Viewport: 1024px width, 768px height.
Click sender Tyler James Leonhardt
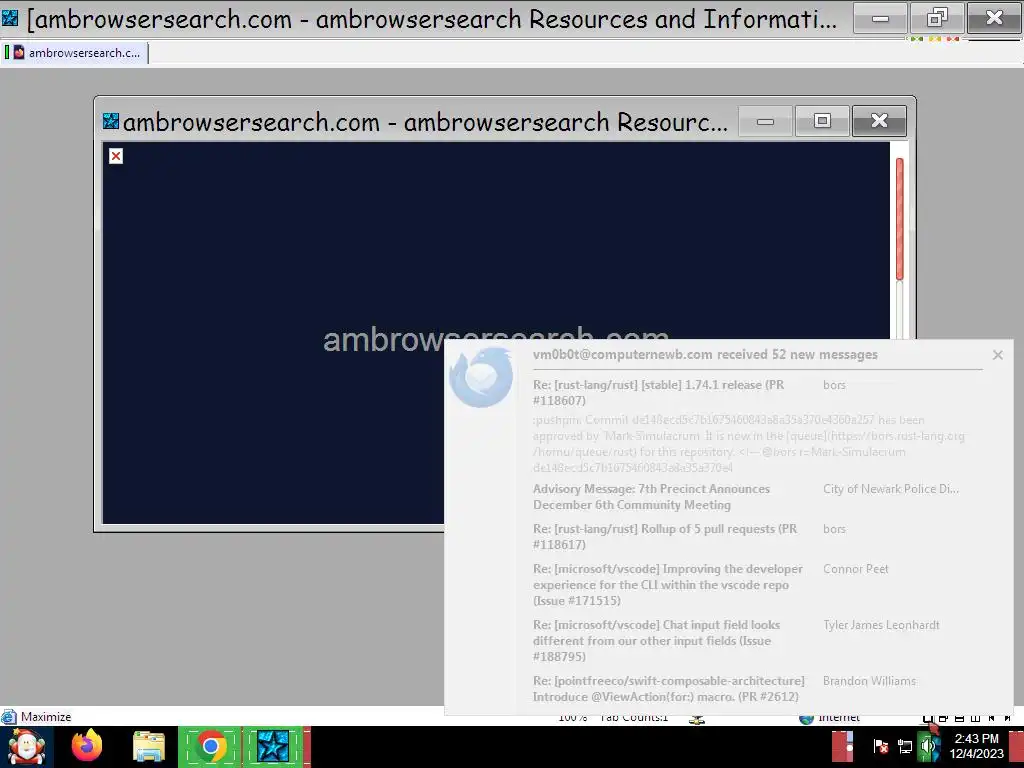(881, 625)
